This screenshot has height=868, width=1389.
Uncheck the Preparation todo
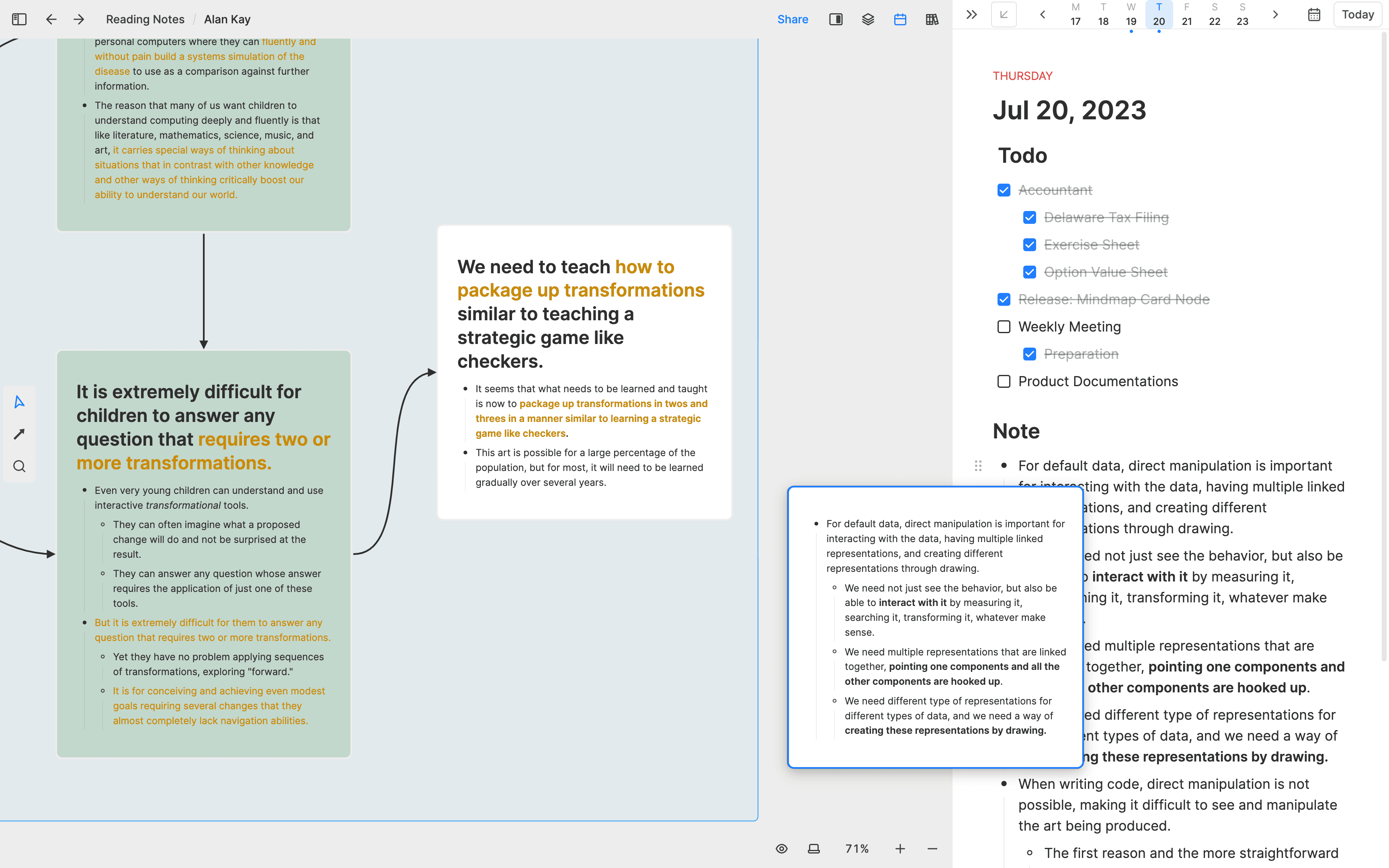[x=1030, y=354]
